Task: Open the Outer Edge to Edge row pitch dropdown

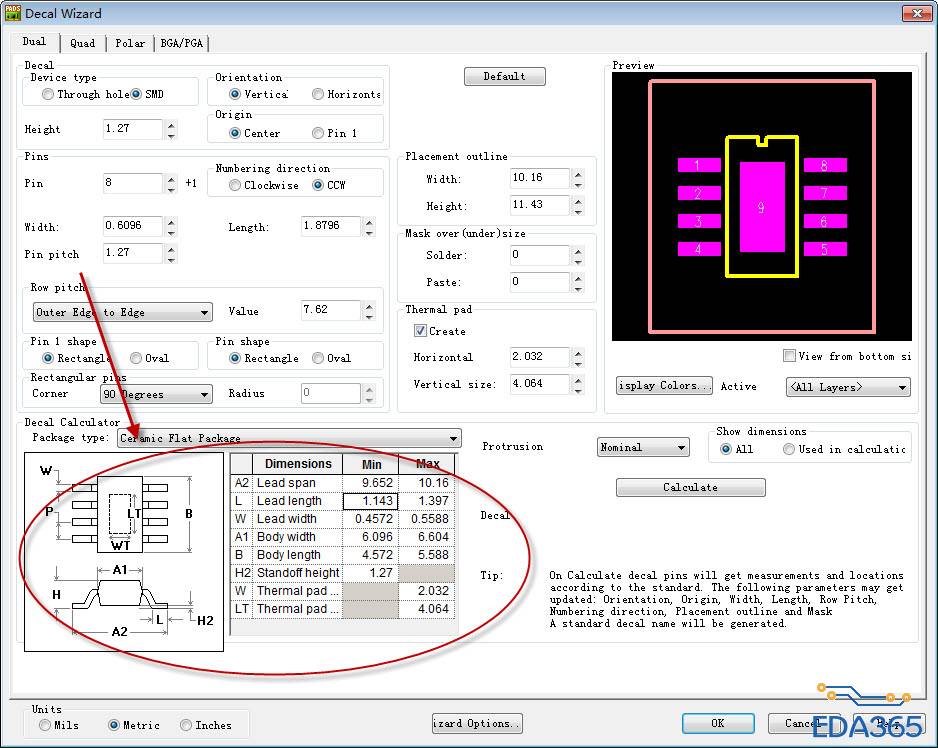Action: (204, 313)
